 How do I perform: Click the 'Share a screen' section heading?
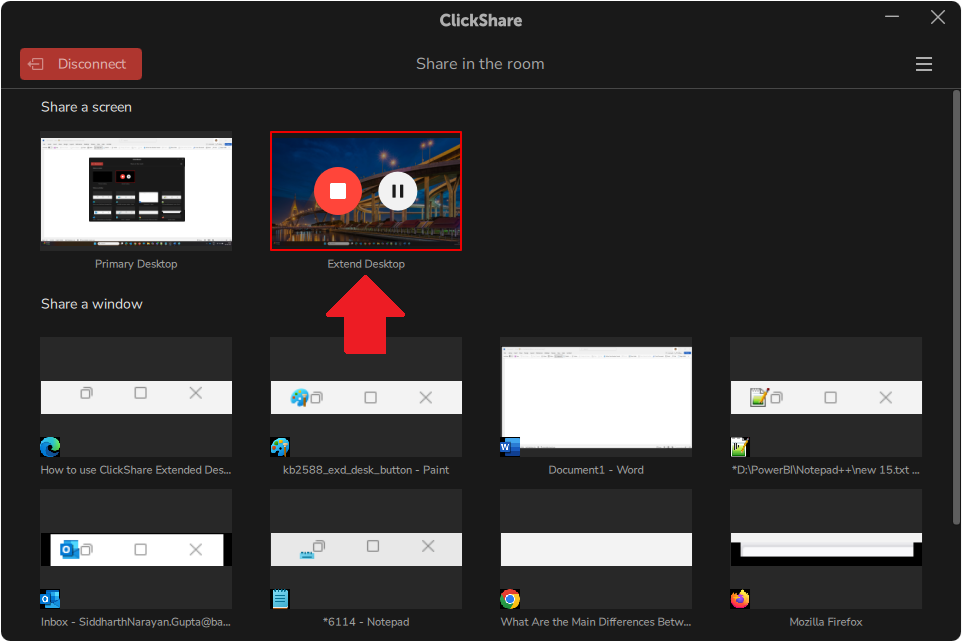pyautogui.click(x=86, y=107)
